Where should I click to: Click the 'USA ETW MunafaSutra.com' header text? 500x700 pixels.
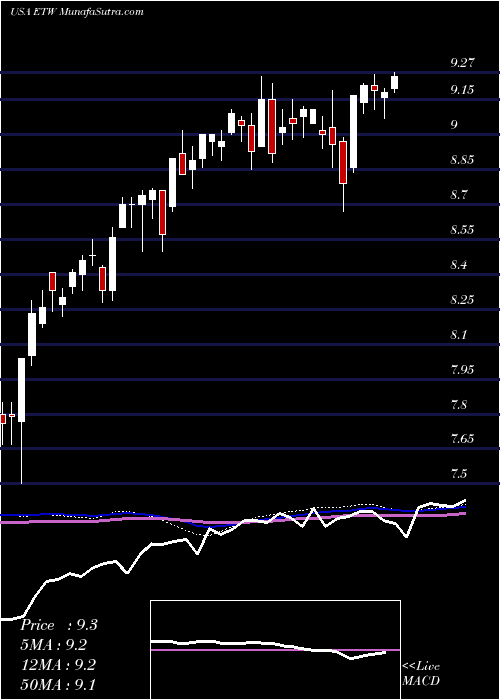tap(77, 12)
